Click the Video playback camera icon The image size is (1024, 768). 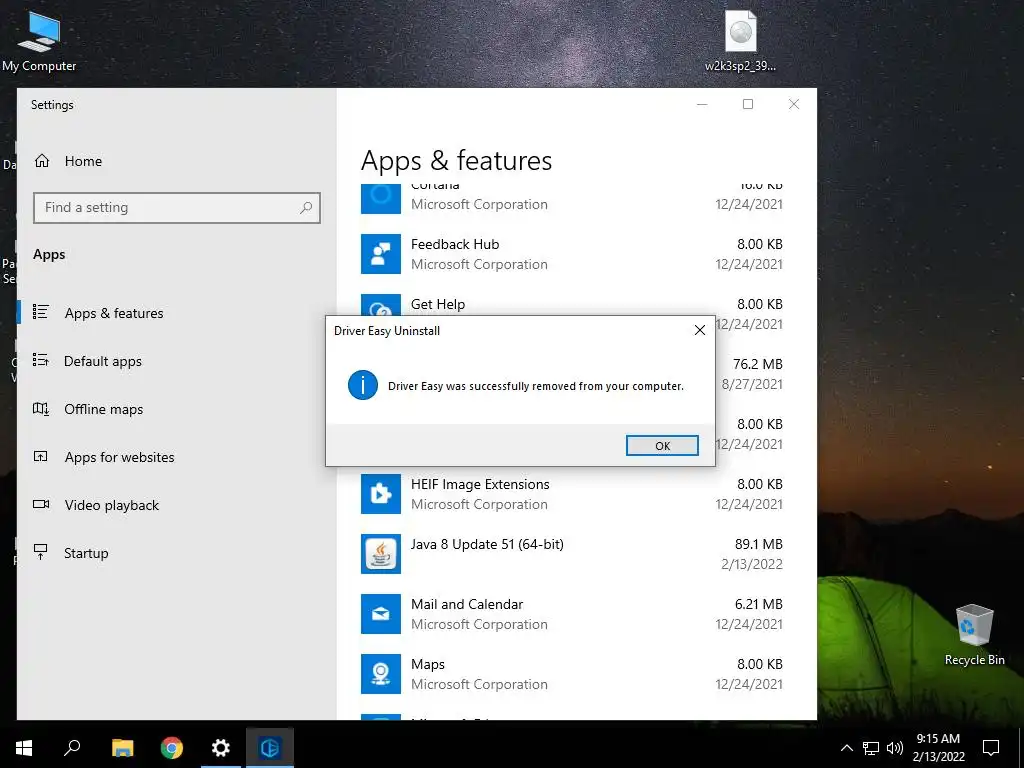(x=40, y=504)
